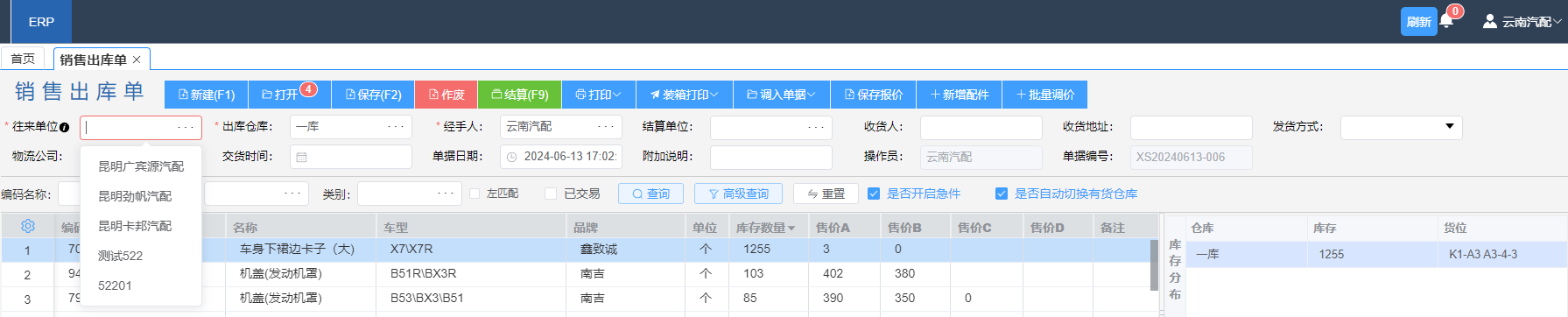1568x317 pixels.
Task: Close the 销售出库单 tab
Action: coord(137,60)
